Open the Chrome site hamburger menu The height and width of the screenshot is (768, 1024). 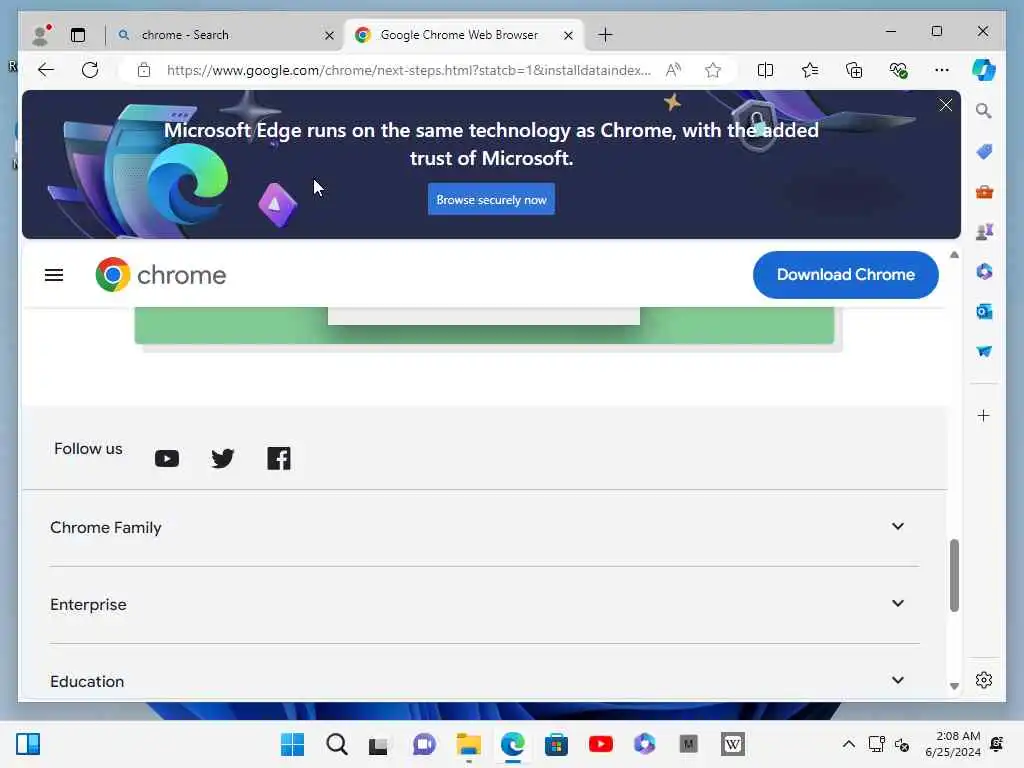pyautogui.click(x=54, y=276)
